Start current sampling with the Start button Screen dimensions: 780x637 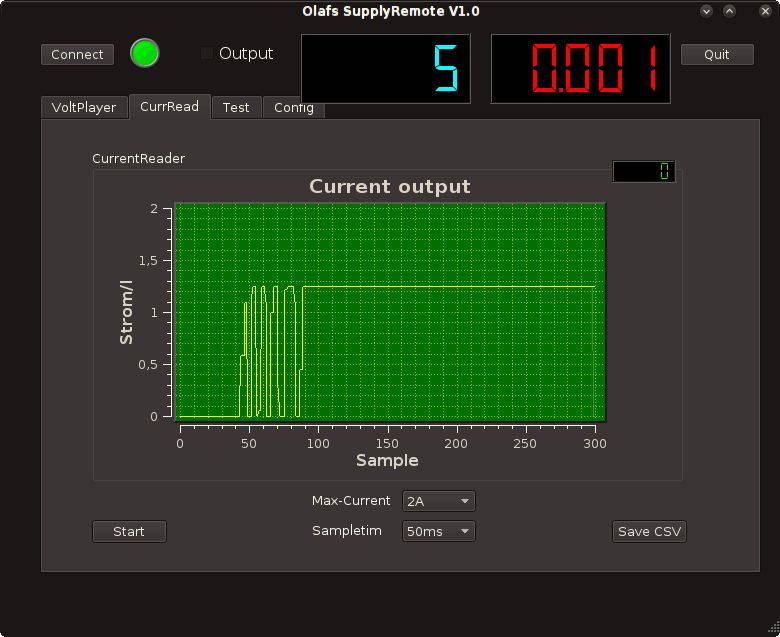pos(129,531)
